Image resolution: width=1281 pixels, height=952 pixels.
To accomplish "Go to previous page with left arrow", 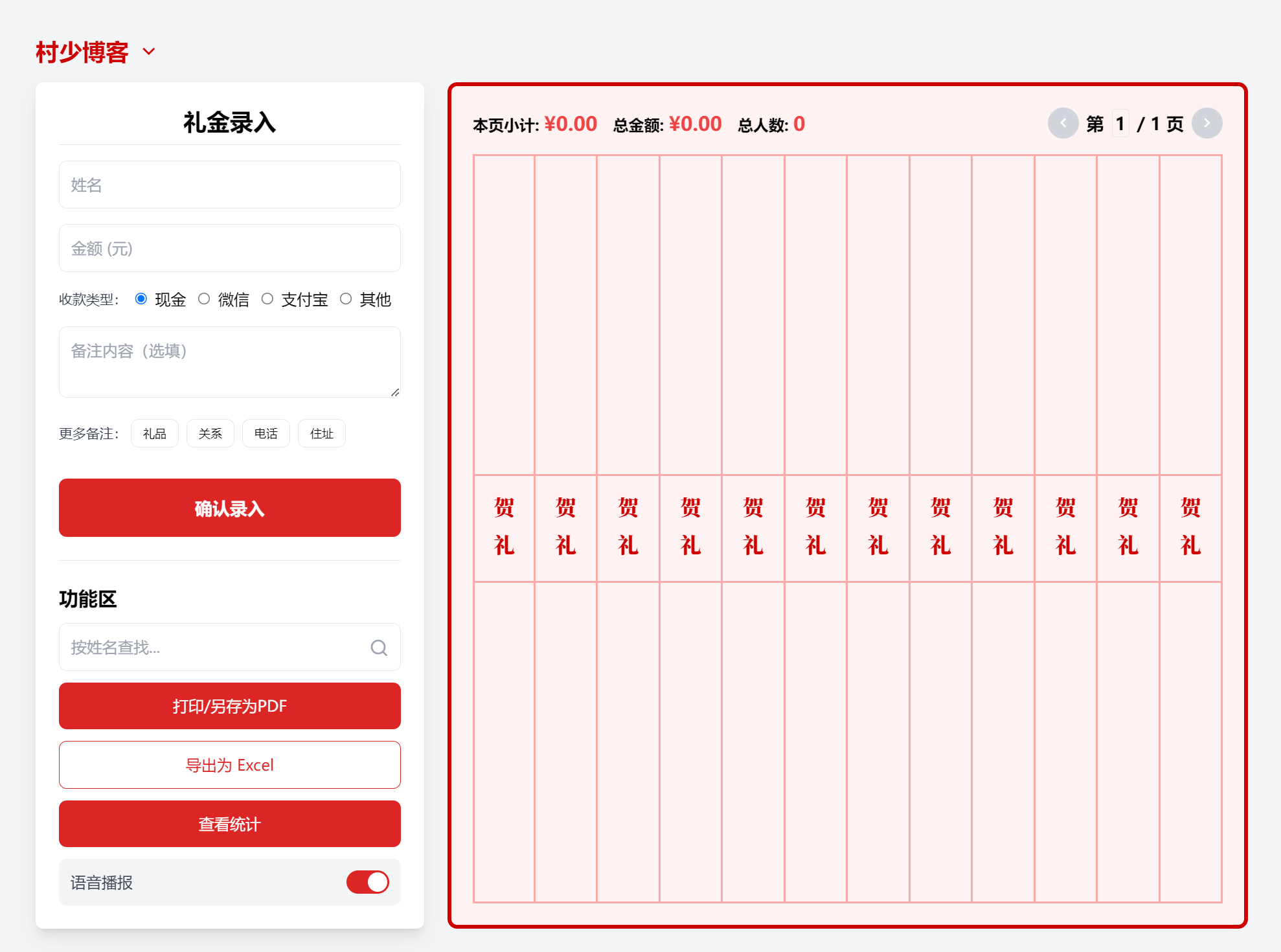I will pos(1063,123).
